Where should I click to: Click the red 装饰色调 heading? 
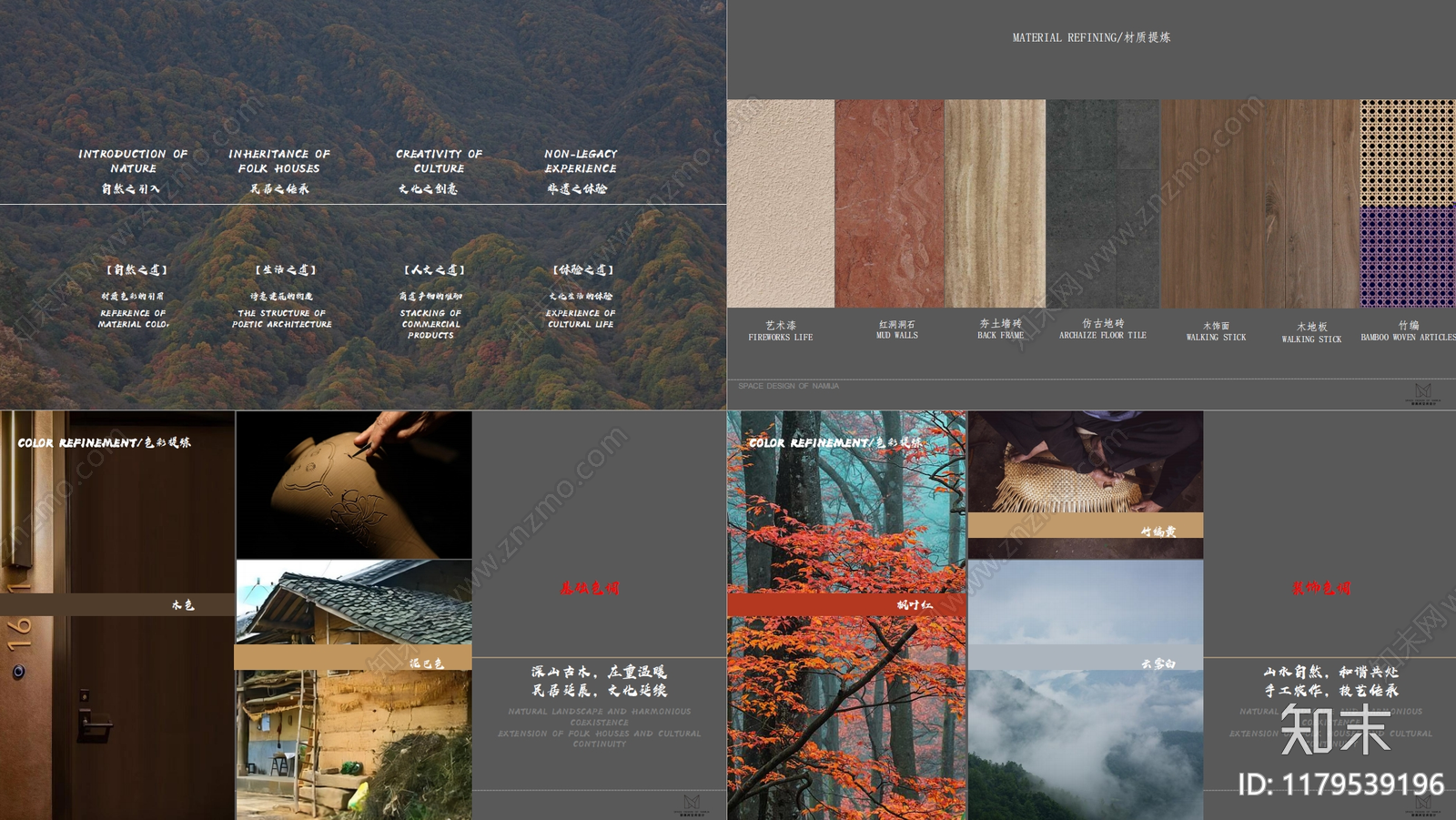[x=1321, y=588]
